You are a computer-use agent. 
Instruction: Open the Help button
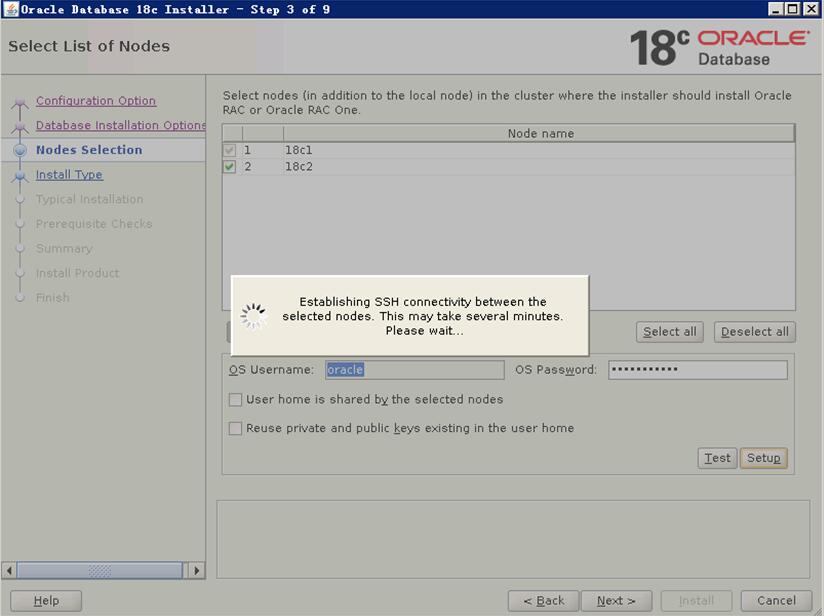46,601
